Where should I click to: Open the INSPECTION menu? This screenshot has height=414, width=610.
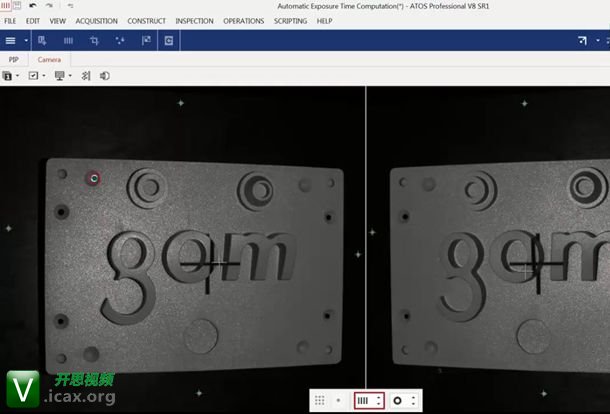coord(194,21)
